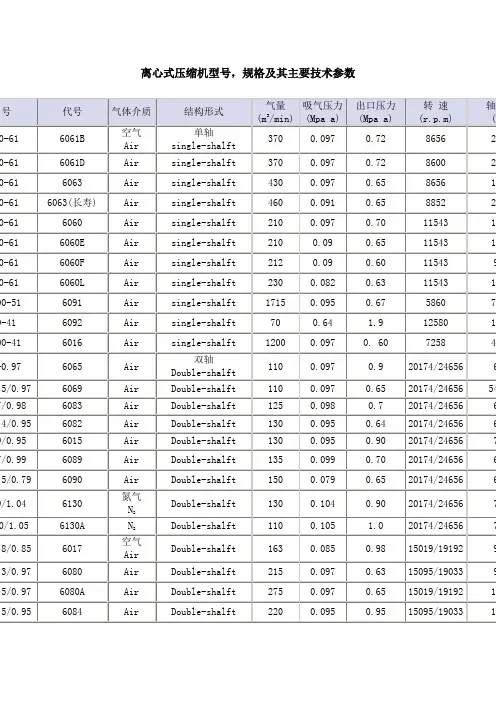Screen dimensions: 496x702
Task: Click code cell 6084
Action: [x=73, y=612]
